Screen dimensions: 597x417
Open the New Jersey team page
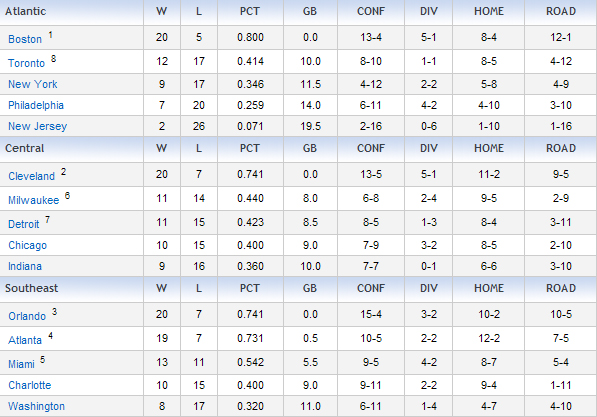coord(38,126)
